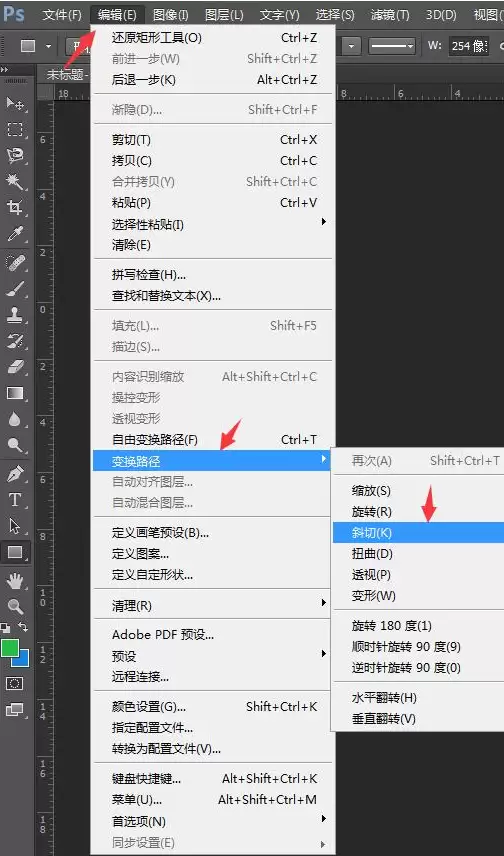
Task: Open the blue background color swatch
Action: 22,659
